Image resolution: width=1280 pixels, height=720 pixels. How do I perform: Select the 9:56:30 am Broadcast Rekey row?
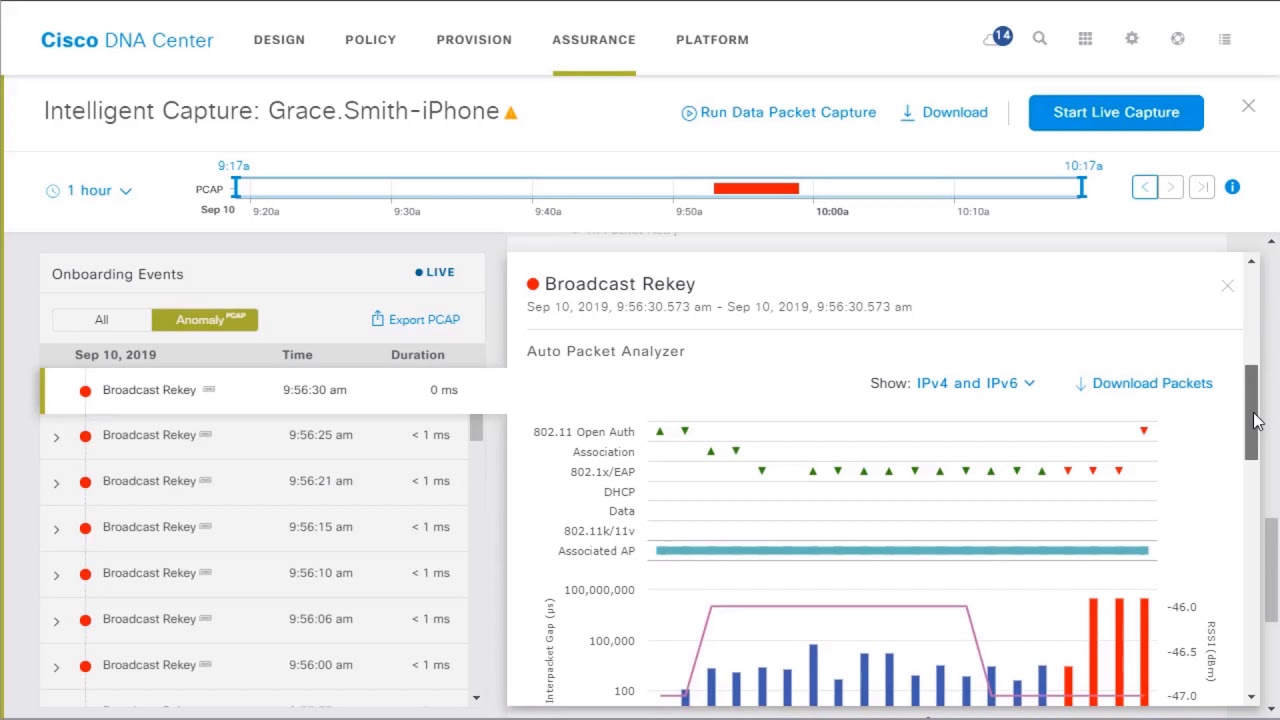[x=273, y=390]
